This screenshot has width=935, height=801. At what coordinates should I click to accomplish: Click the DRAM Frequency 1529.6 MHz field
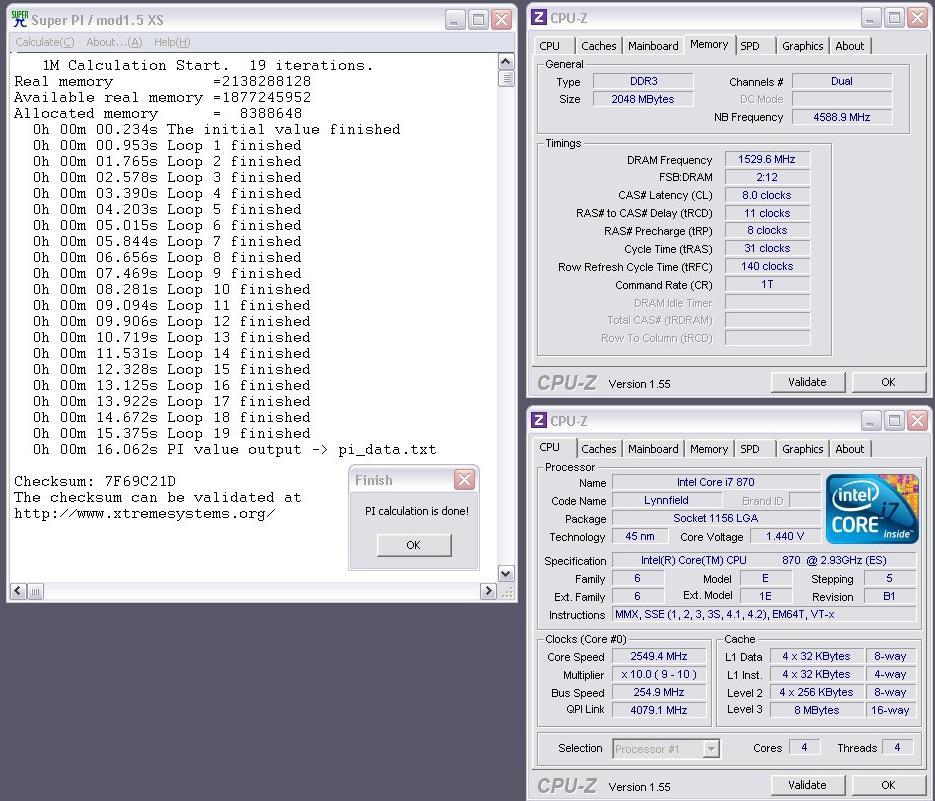point(767,159)
